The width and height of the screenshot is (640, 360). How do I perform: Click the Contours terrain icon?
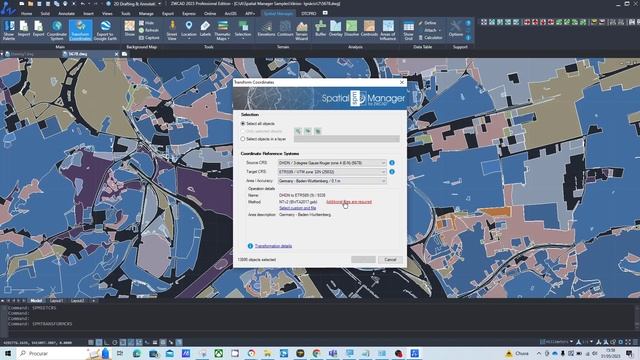(285, 29)
